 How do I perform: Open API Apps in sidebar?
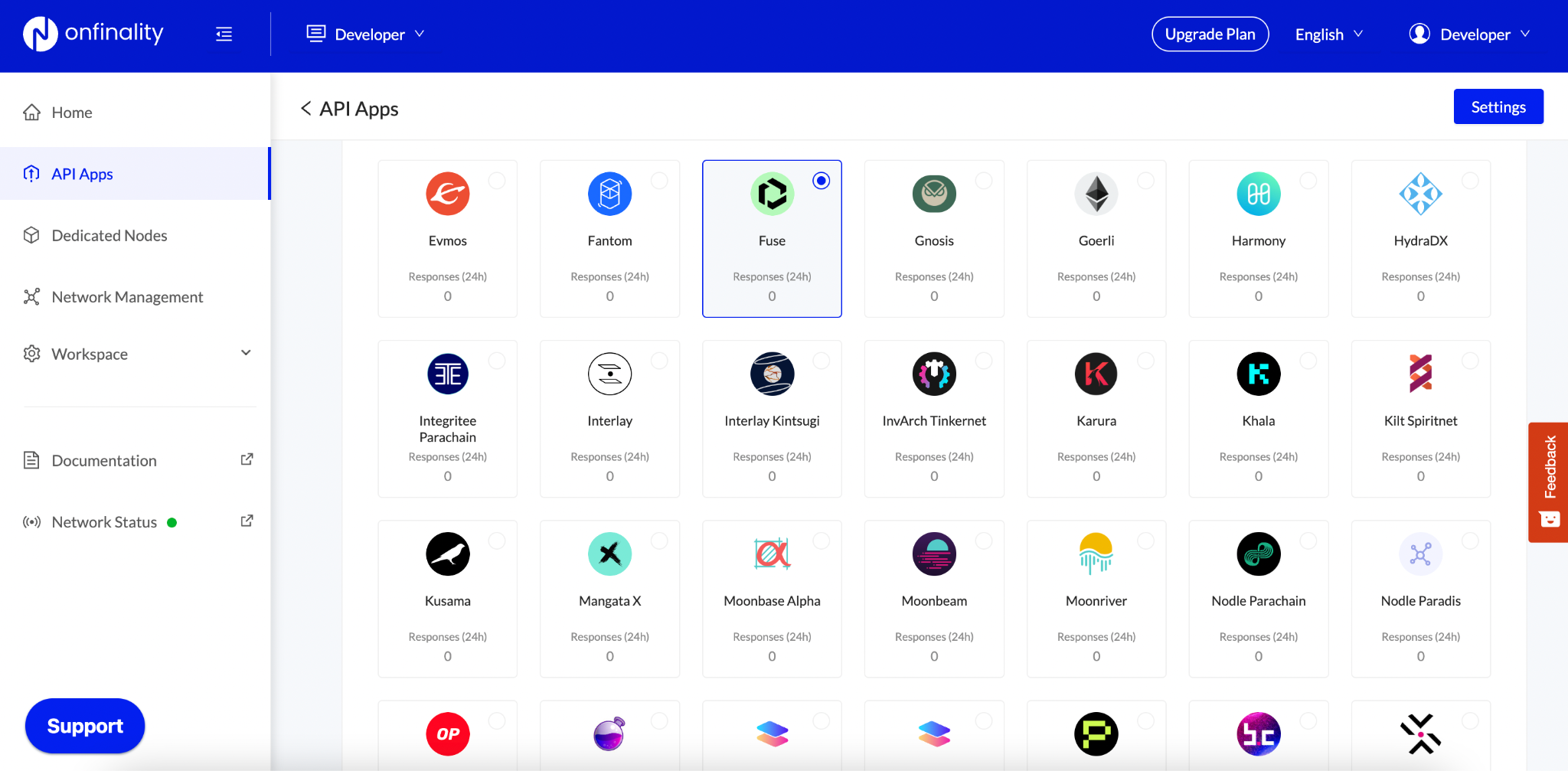135,174
